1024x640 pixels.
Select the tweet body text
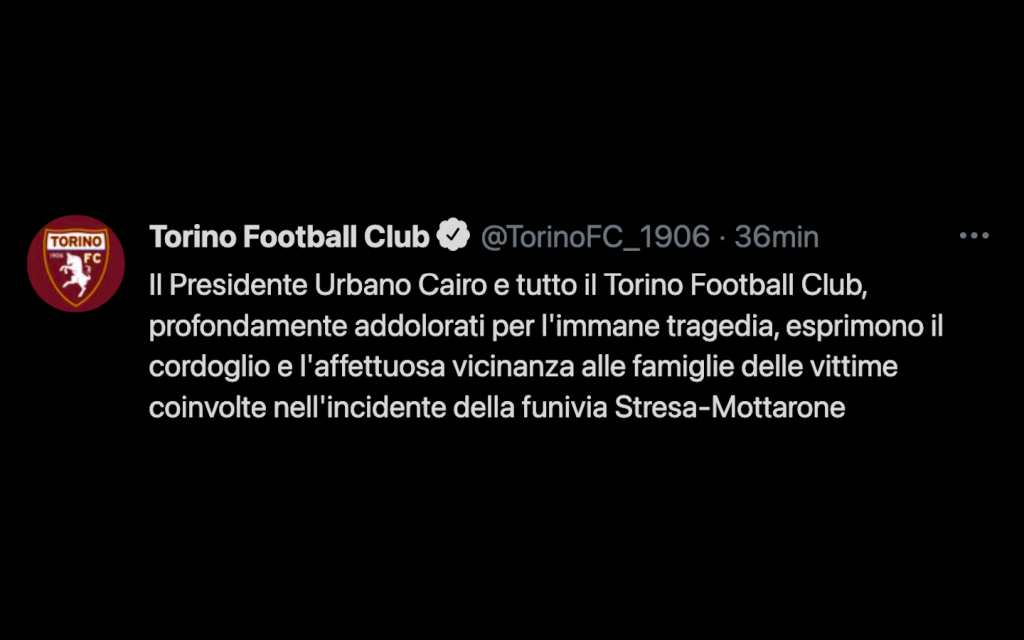coord(520,345)
